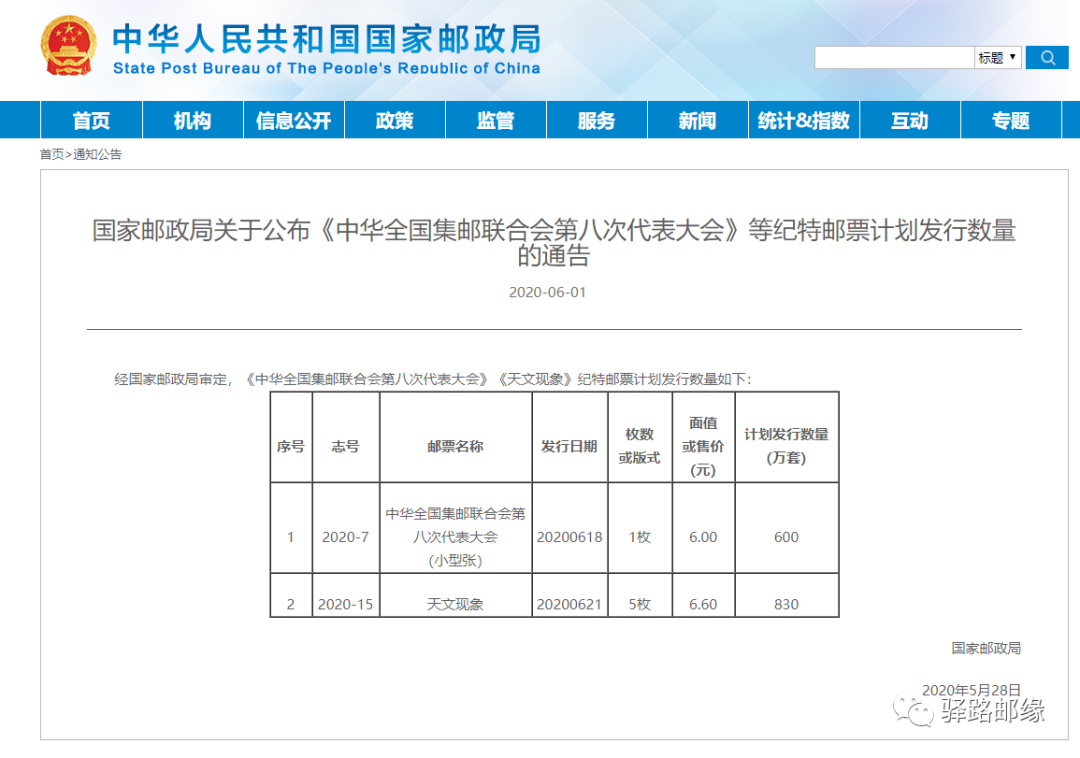Open the 监管 navigation menu item
1080x758 pixels.
[496, 120]
